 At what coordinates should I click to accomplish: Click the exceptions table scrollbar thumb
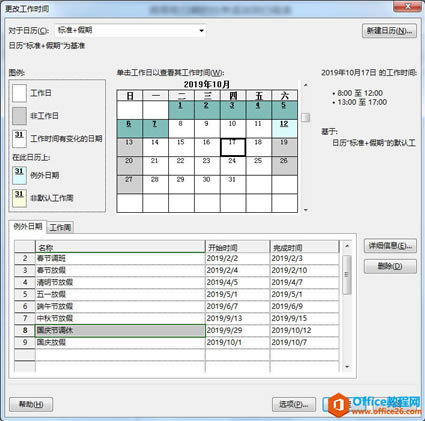click(347, 275)
